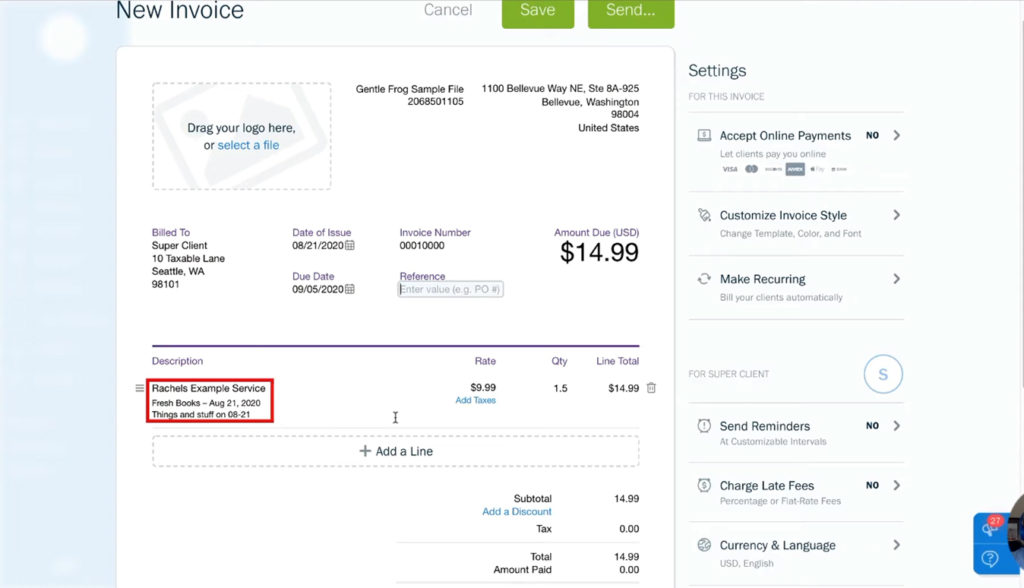1024x588 pixels.
Task: Open the Currency & Language settings chevron
Action: click(898, 545)
